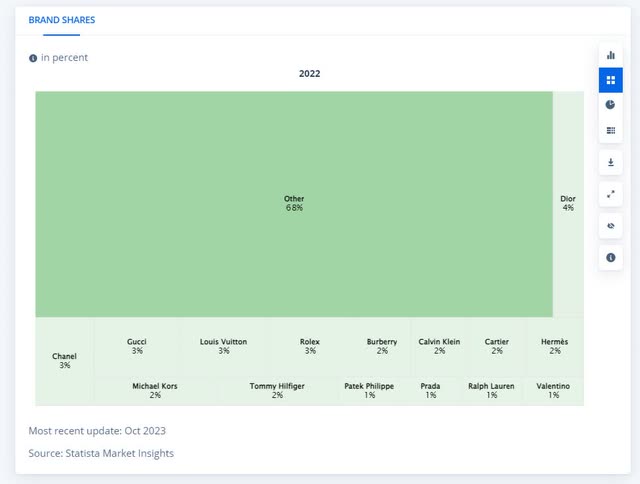Viewport: 640px width, 484px height.
Task: Click the Michael Kors 2% tile
Action: point(155,391)
